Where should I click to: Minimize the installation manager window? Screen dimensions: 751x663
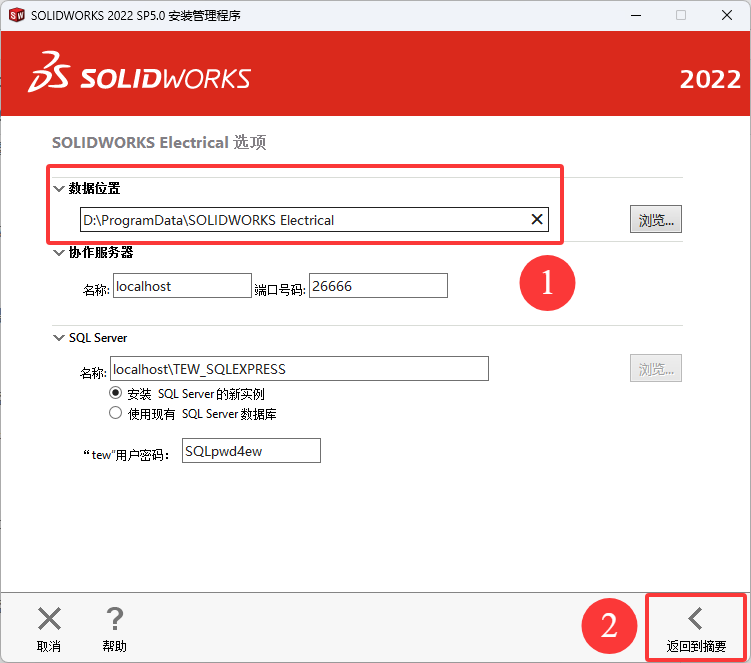636,15
